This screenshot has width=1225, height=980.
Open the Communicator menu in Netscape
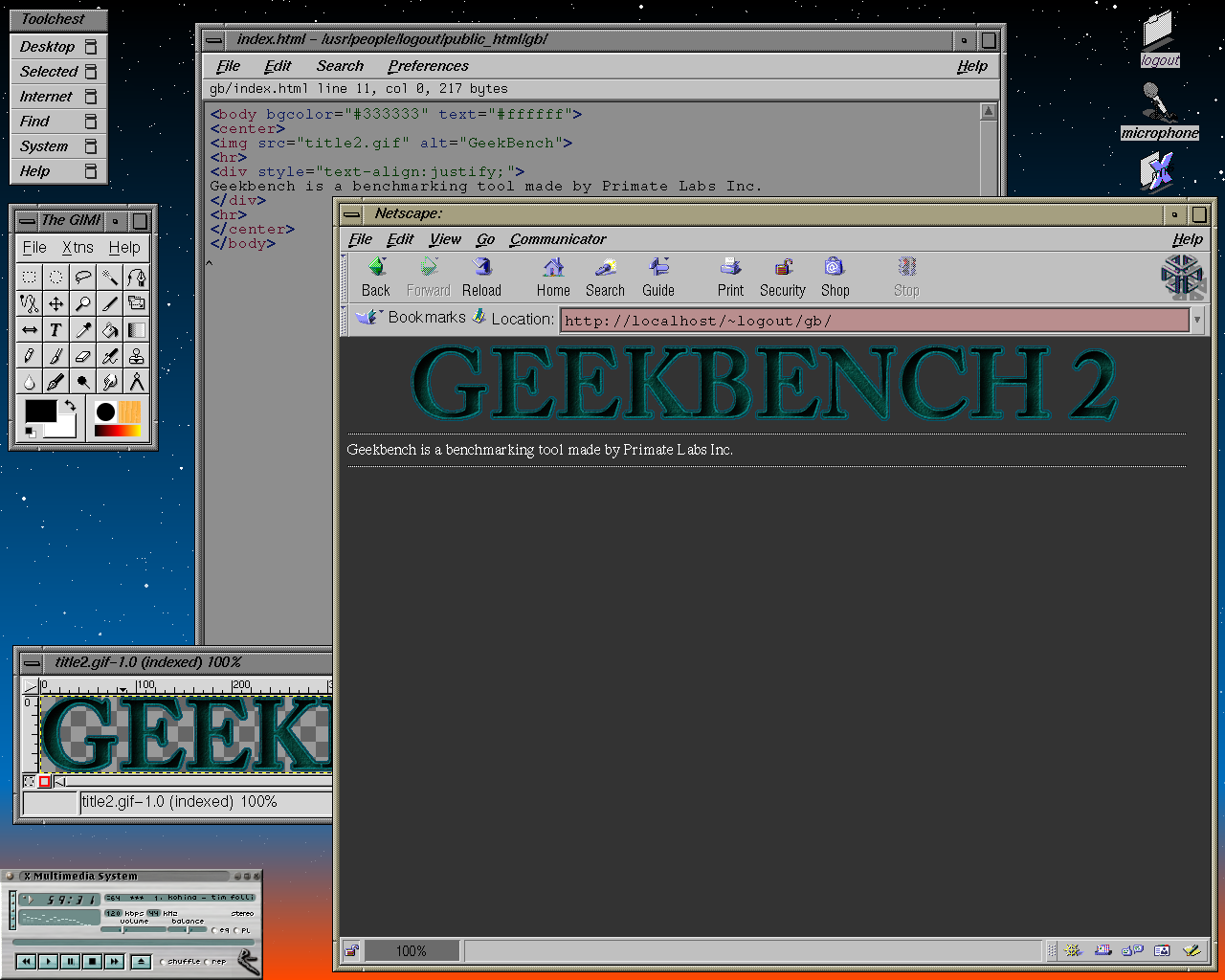pyautogui.click(x=558, y=239)
